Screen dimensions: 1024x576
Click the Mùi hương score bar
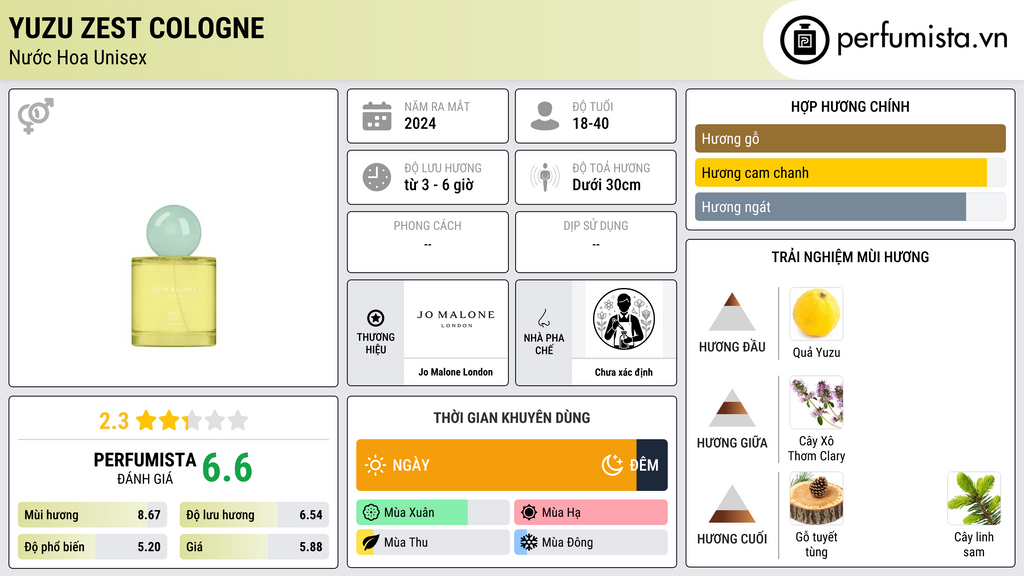point(93,515)
